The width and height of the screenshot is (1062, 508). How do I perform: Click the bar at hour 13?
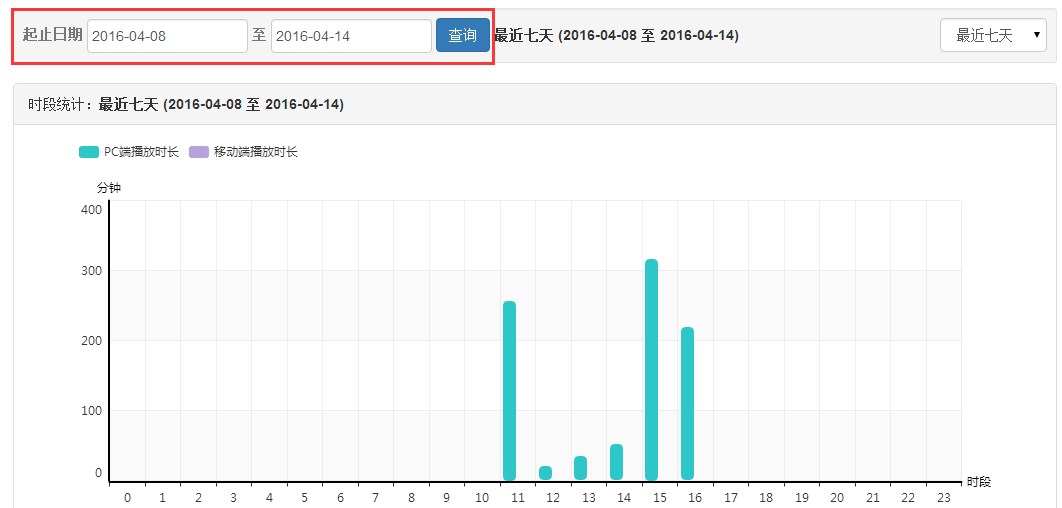coord(580,468)
